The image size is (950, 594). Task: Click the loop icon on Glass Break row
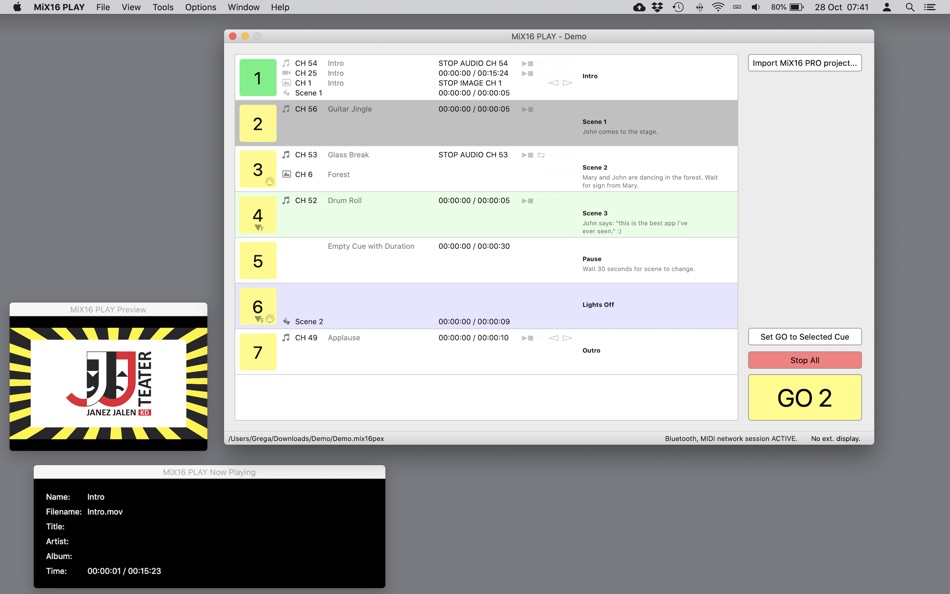coord(541,155)
